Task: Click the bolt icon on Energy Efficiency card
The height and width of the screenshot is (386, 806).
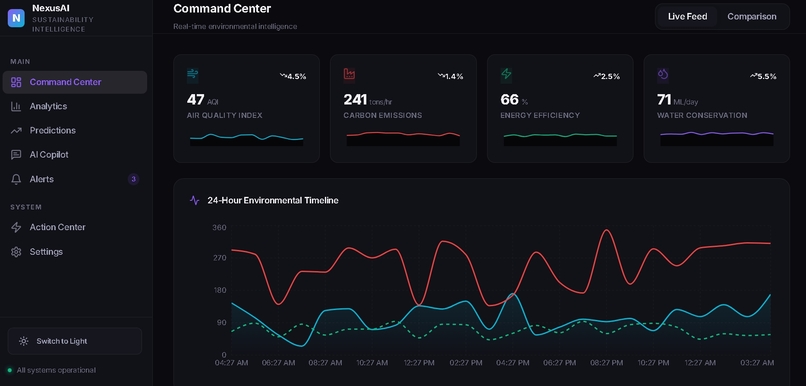Action: [506, 75]
